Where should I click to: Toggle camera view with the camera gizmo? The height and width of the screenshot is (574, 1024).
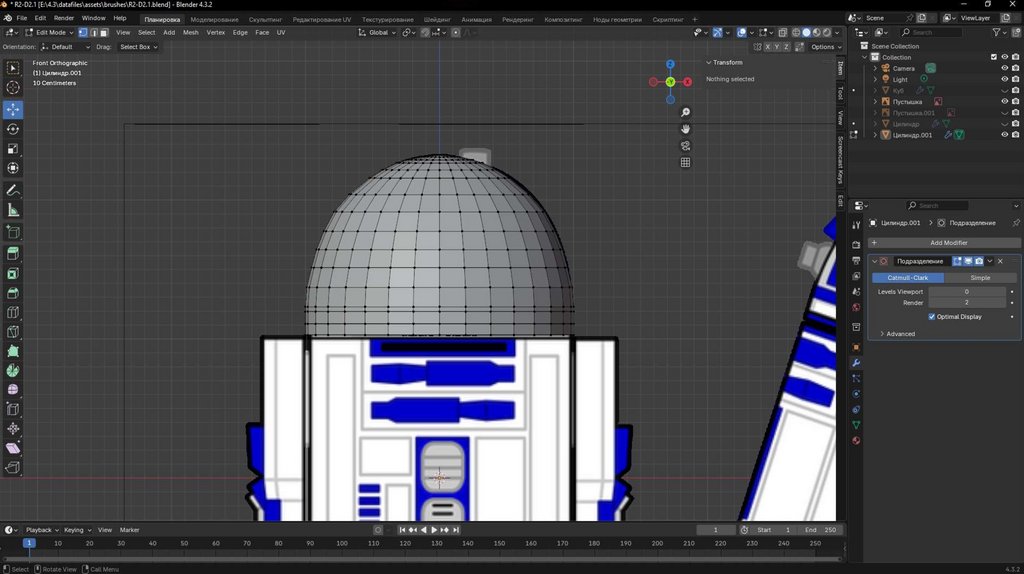tap(686, 145)
